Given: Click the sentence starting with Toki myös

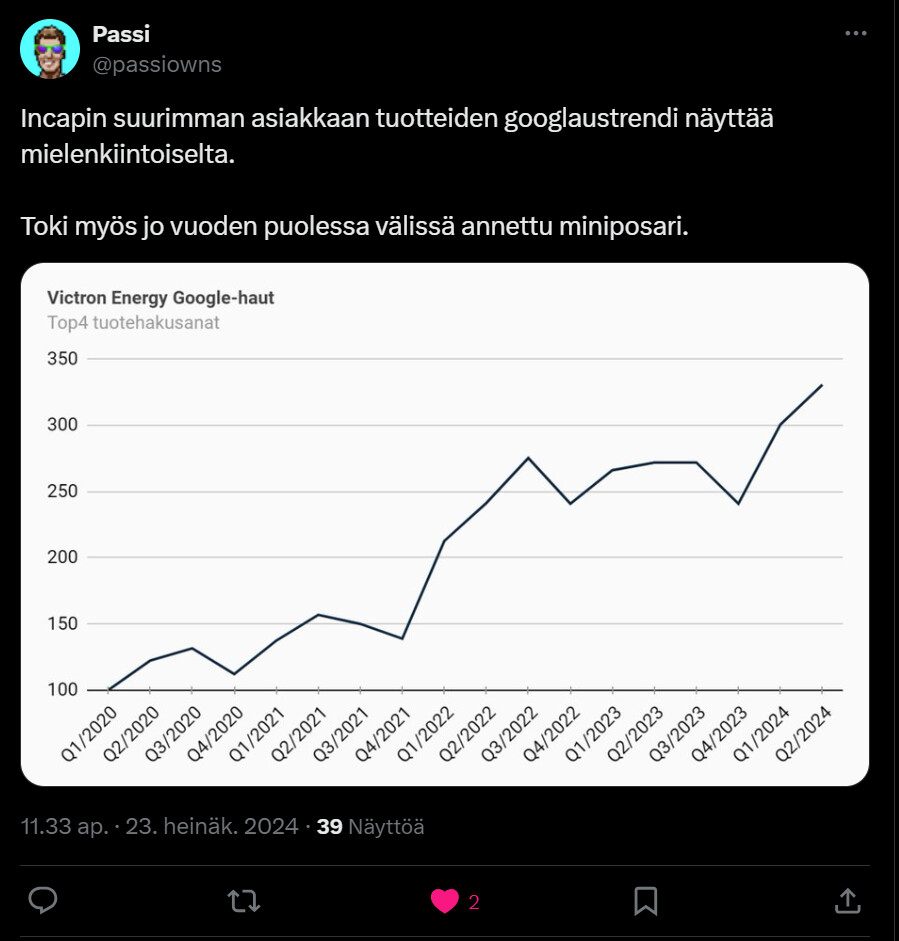Looking at the screenshot, I should (x=355, y=226).
